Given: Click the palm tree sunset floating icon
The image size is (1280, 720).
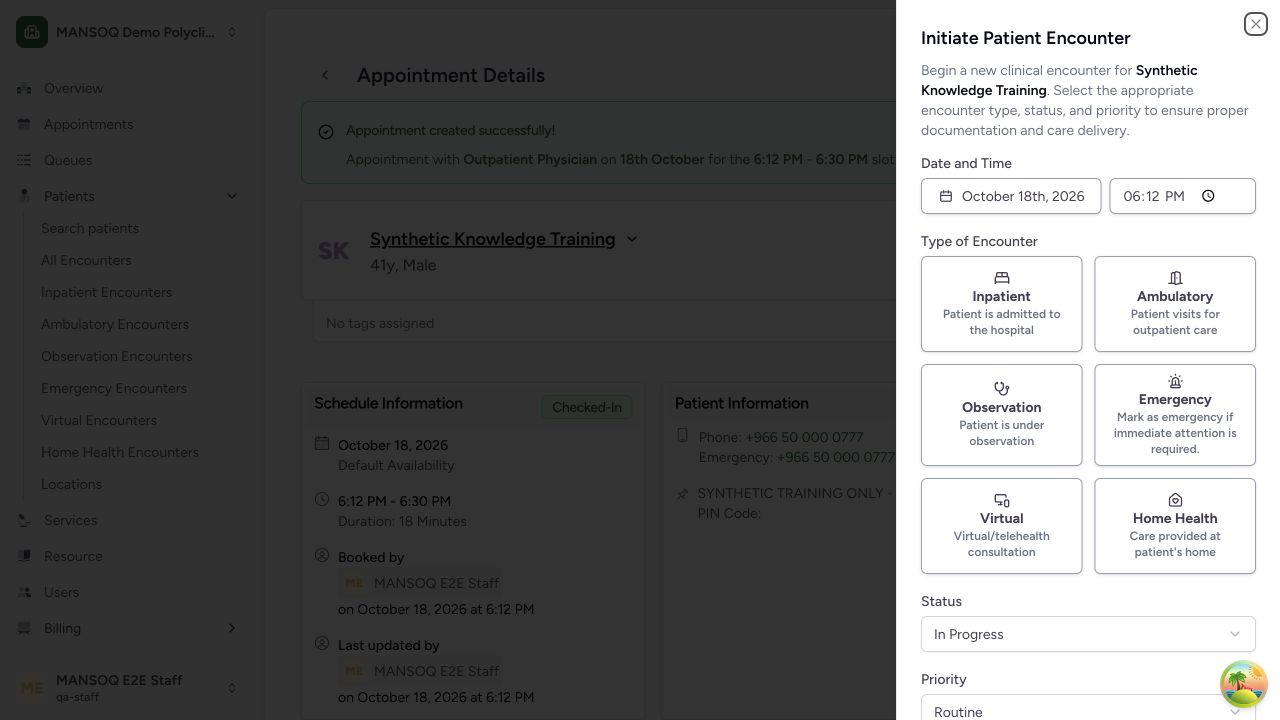Looking at the screenshot, I should pyautogui.click(x=1244, y=684).
